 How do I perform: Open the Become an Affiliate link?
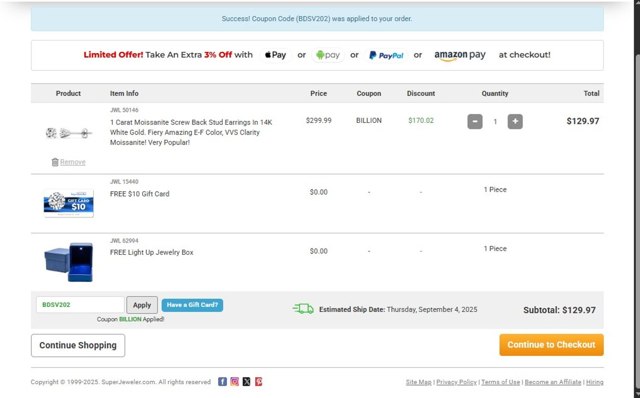pyautogui.click(x=553, y=382)
